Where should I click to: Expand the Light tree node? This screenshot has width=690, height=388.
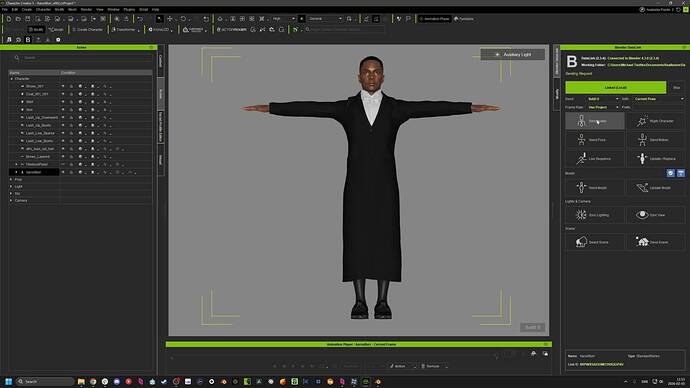point(11,187)
